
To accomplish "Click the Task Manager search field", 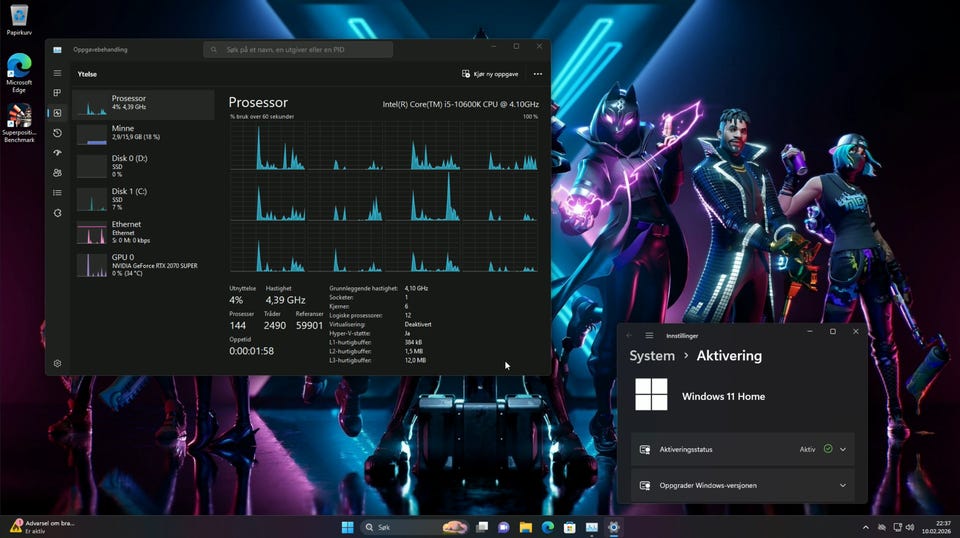I will click(298, 49).
